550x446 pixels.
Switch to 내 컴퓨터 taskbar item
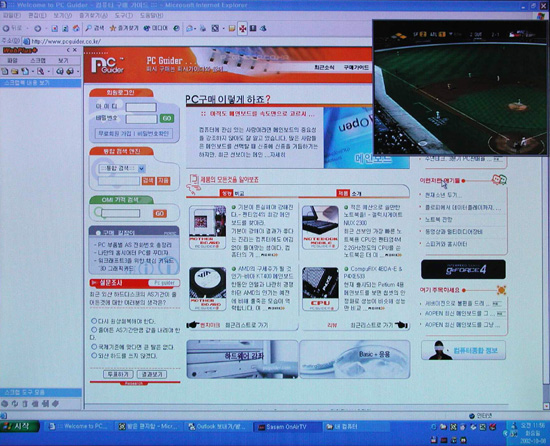pyautogui.click(x=355, y=427)
